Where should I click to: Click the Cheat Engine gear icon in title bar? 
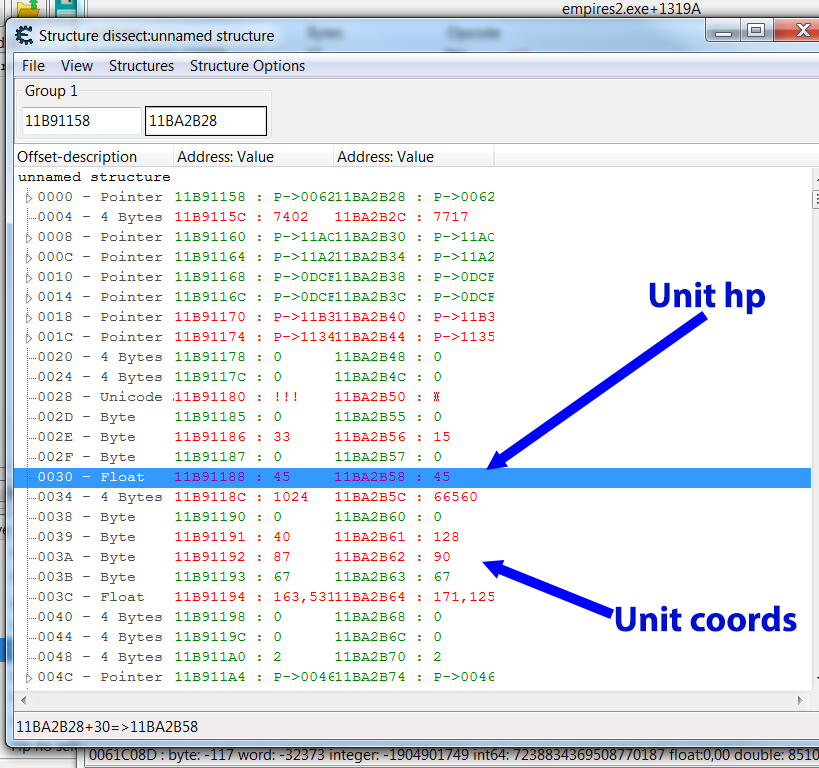tap(23, 36)
